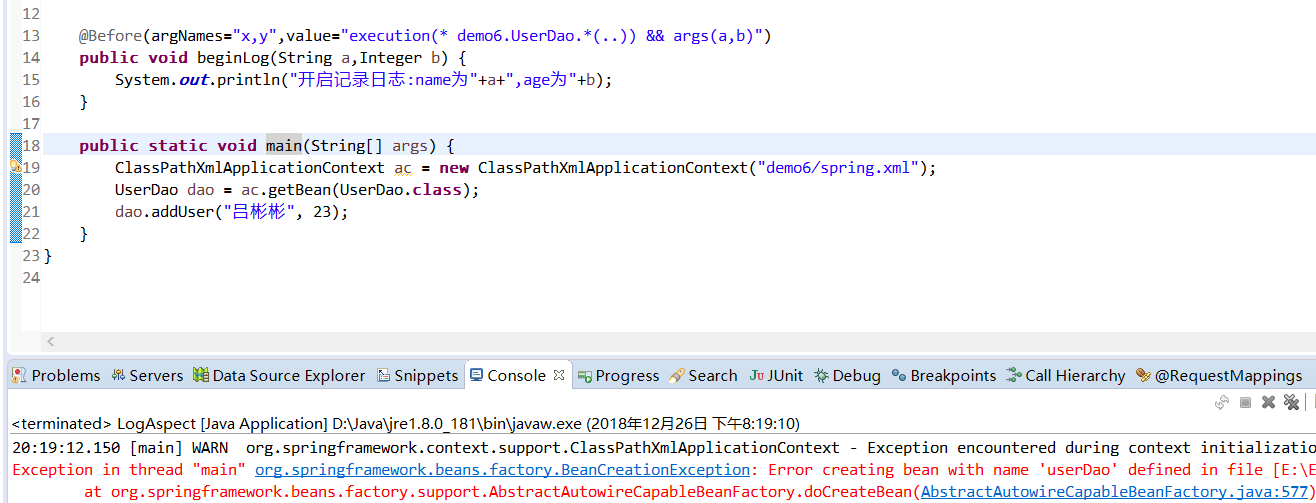Click the JUnit tab icon
1316x503 pixels.
(757, 376)
